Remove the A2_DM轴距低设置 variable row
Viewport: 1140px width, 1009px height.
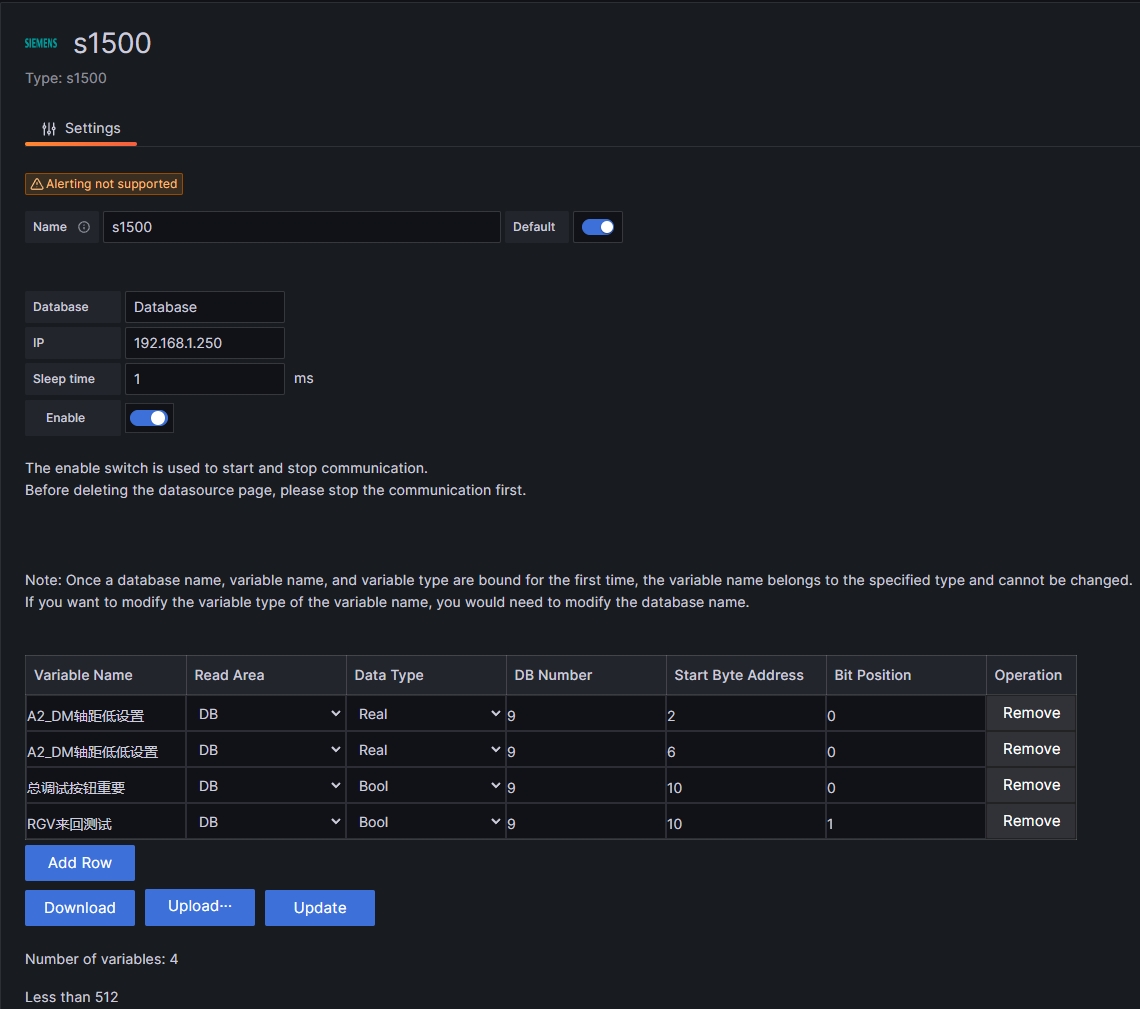coord(1031,713)
